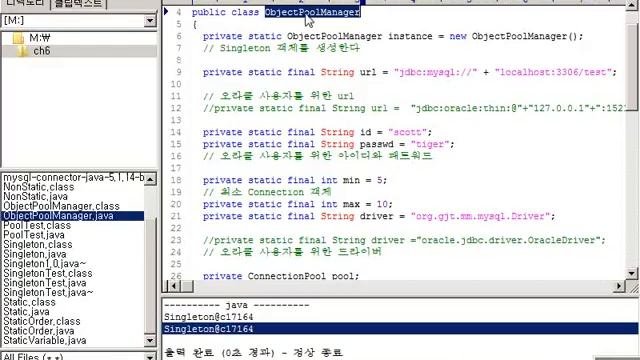The height and width of the screenshot is (360, 640).
Task: Select PoolTest.class in file list
Action: point(37,225)
